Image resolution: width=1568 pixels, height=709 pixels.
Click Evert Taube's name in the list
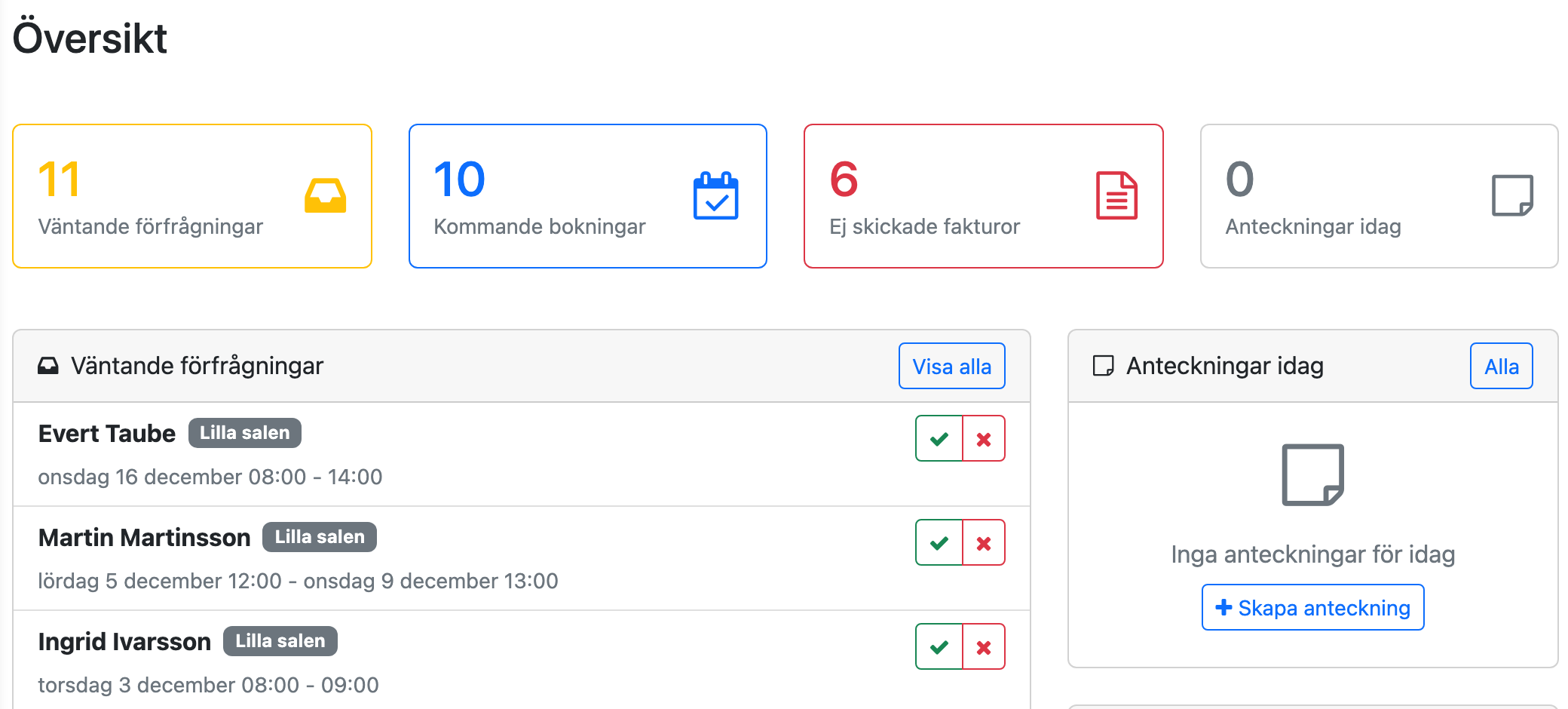click(x=106, y=434)
